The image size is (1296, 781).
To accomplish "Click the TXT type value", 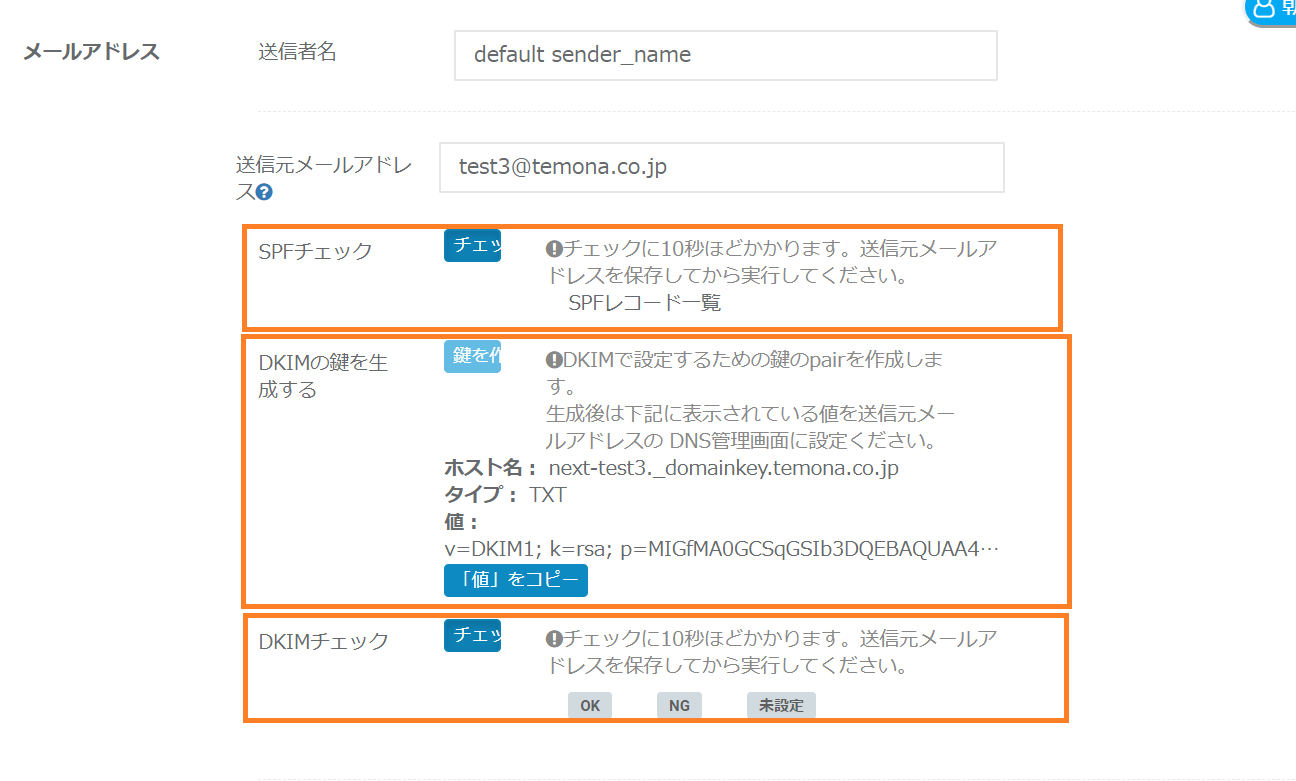I will 548,494.
